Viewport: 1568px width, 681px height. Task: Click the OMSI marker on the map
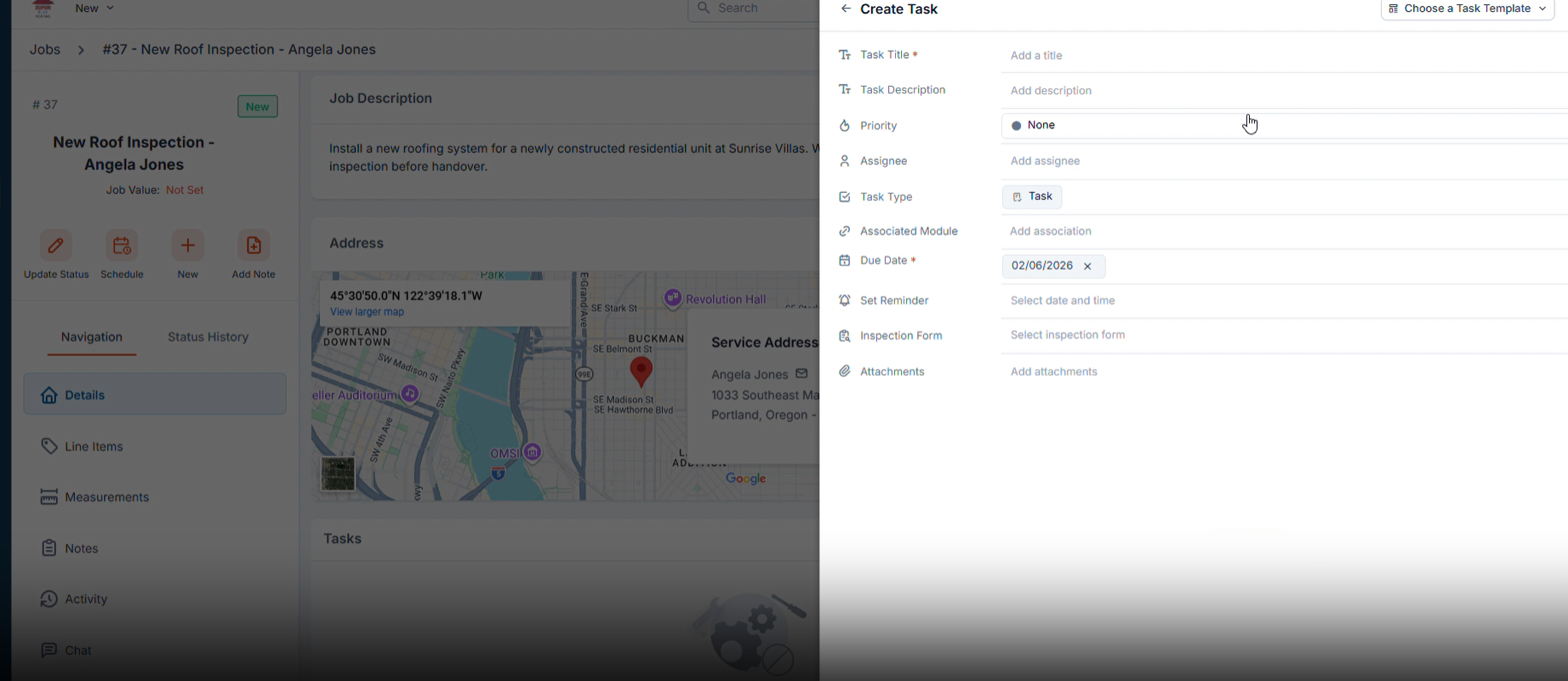(x=533, y=452)
